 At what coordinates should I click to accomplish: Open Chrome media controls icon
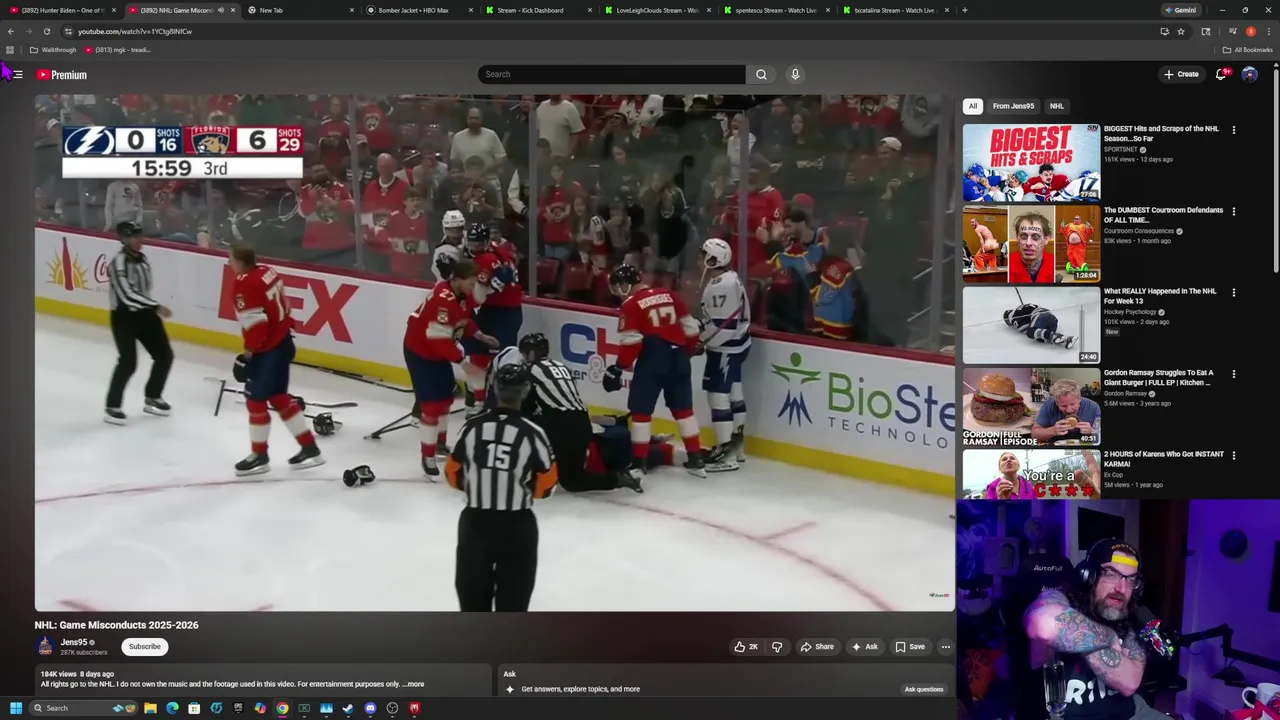[x=1232, y=31]
